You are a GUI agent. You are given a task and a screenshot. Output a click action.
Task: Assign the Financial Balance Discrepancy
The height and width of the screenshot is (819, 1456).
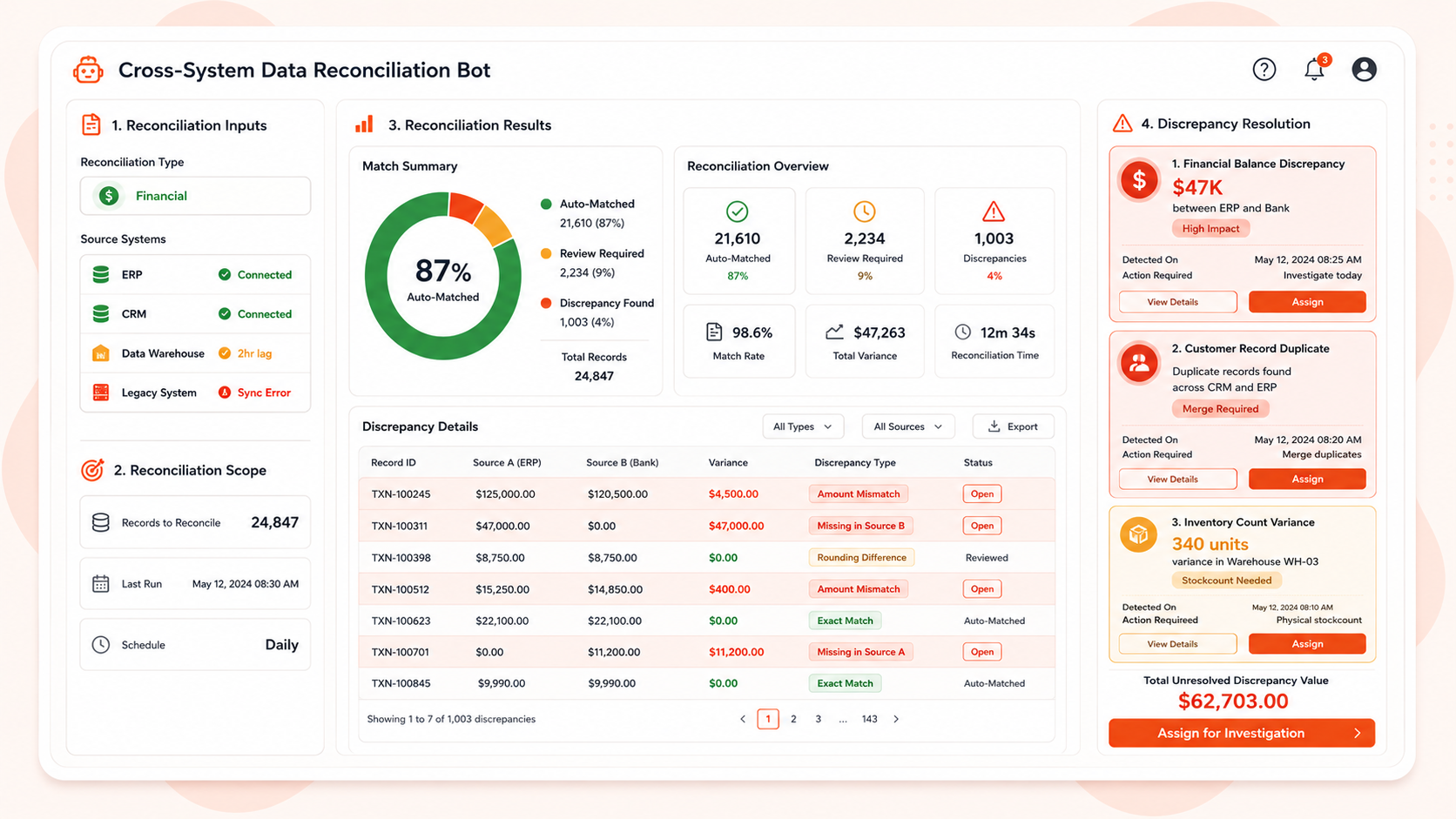pos(1307,302)
